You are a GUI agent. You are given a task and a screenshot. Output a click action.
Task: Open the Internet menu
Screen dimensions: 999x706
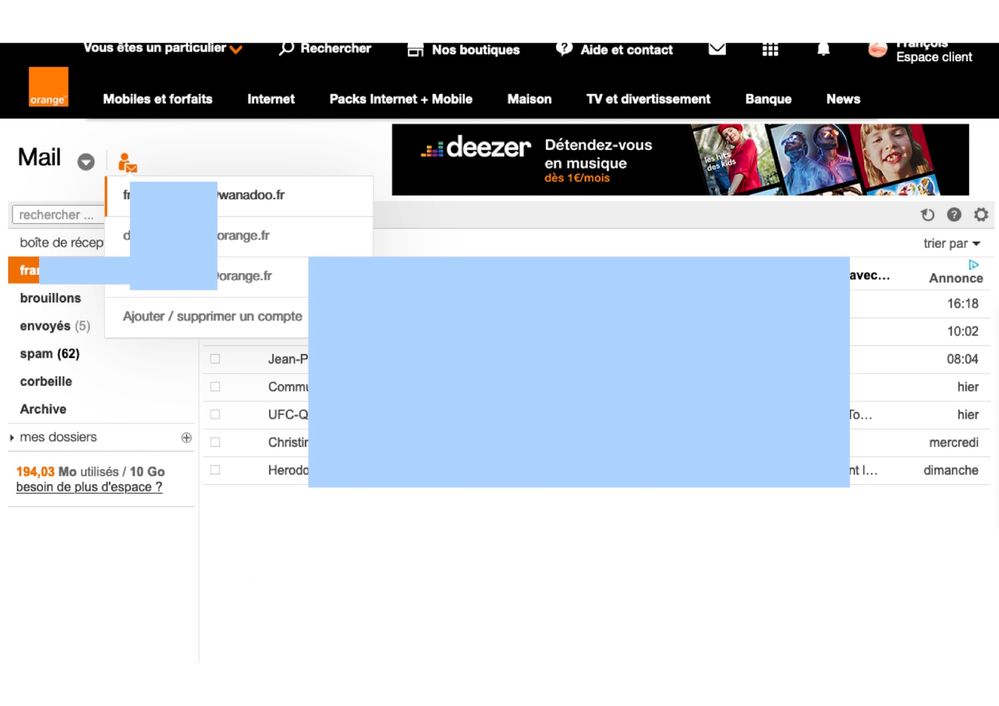271,99
